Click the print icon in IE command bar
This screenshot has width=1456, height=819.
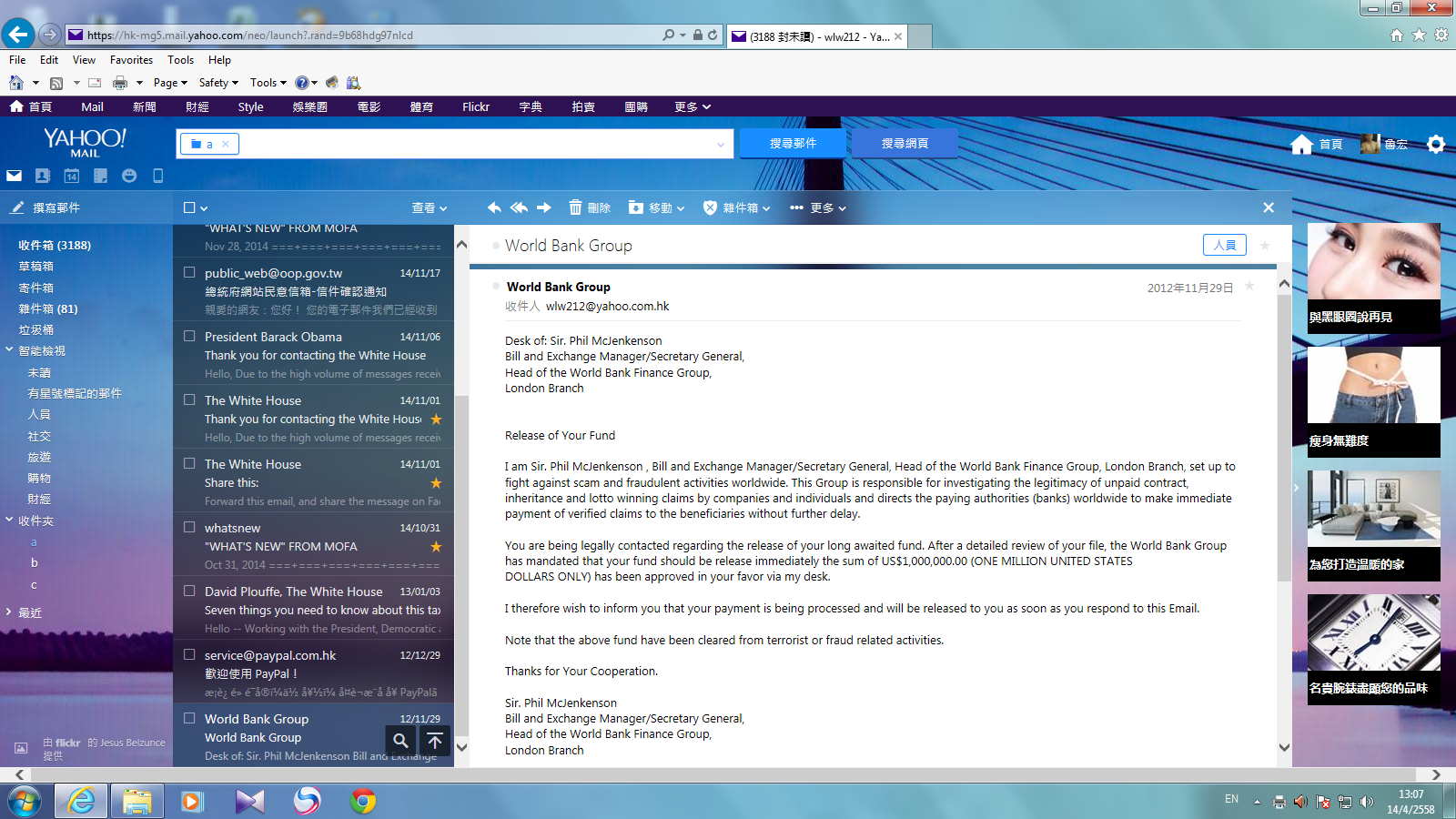[119, 83]
